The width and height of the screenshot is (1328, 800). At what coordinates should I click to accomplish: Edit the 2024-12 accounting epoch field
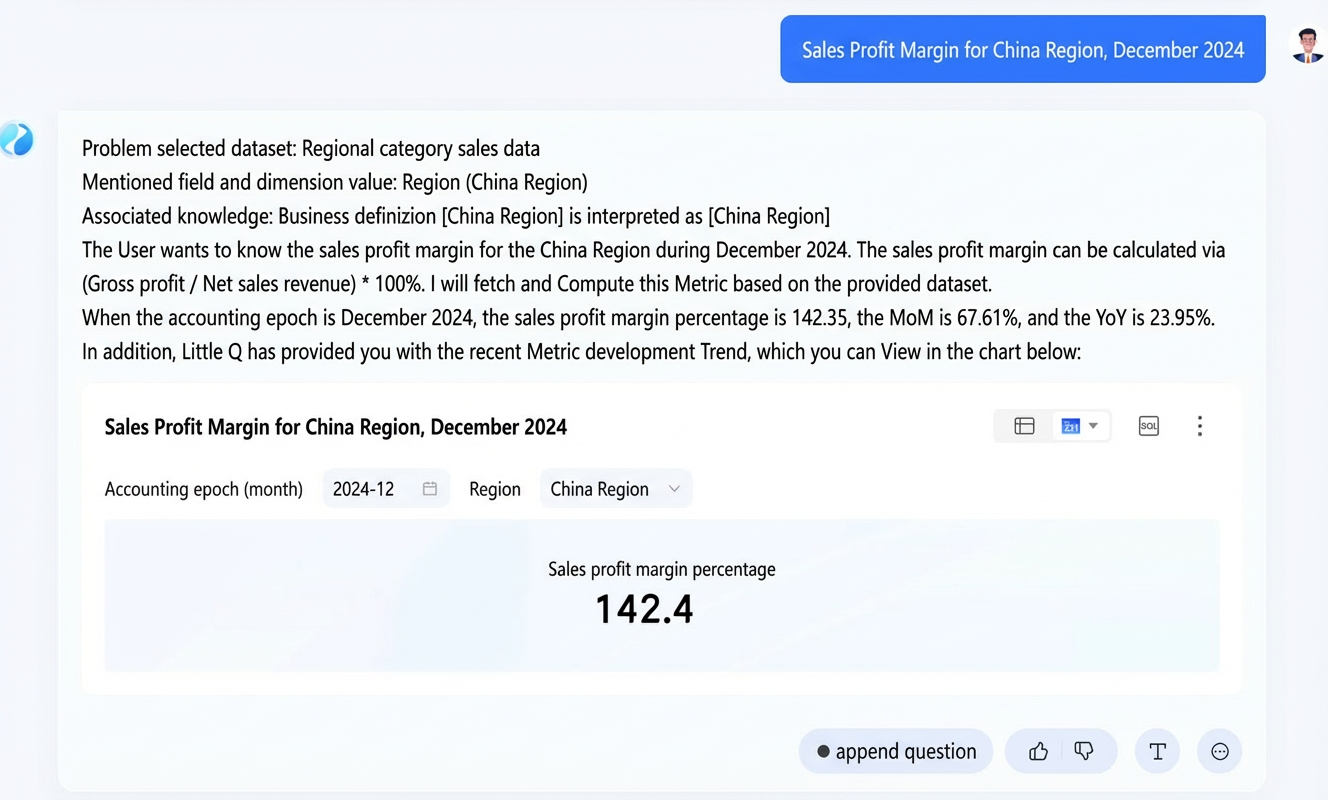(x=386, y=489)
